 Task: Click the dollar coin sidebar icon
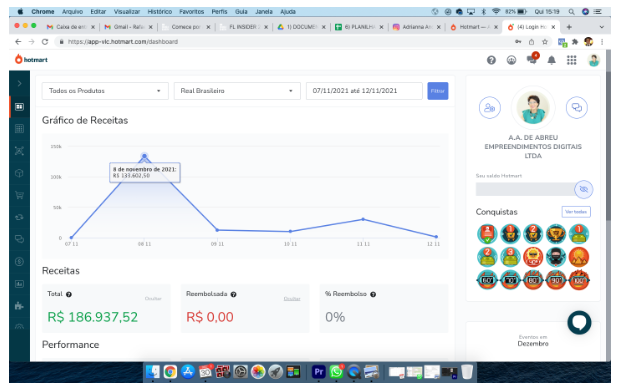(19, 262)
